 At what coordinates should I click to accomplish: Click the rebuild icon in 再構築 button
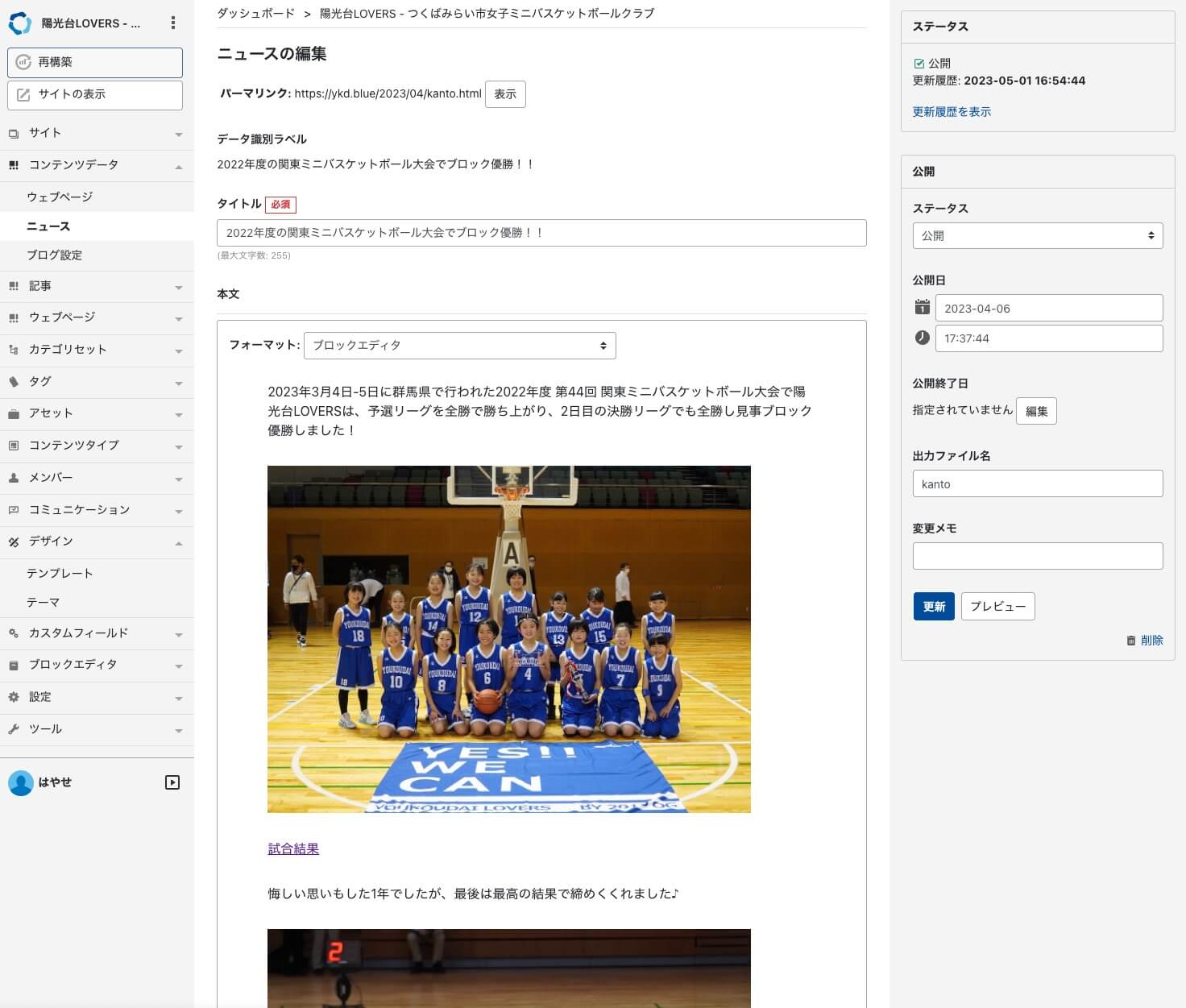(23, 62)
